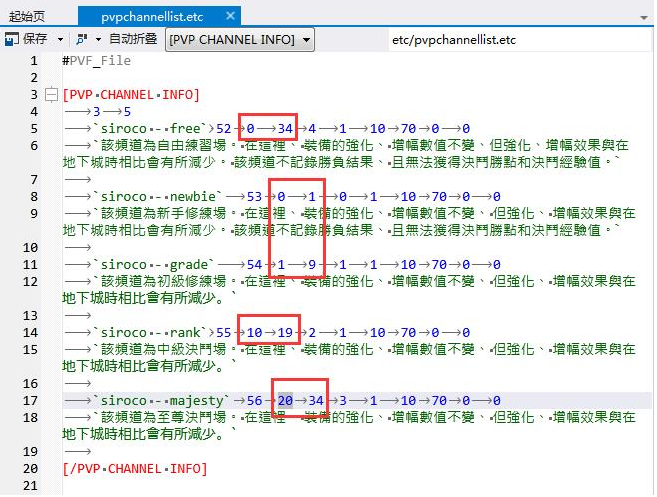
Task: Open the dropdown arrow beside the tool icon
Action: 98,40
